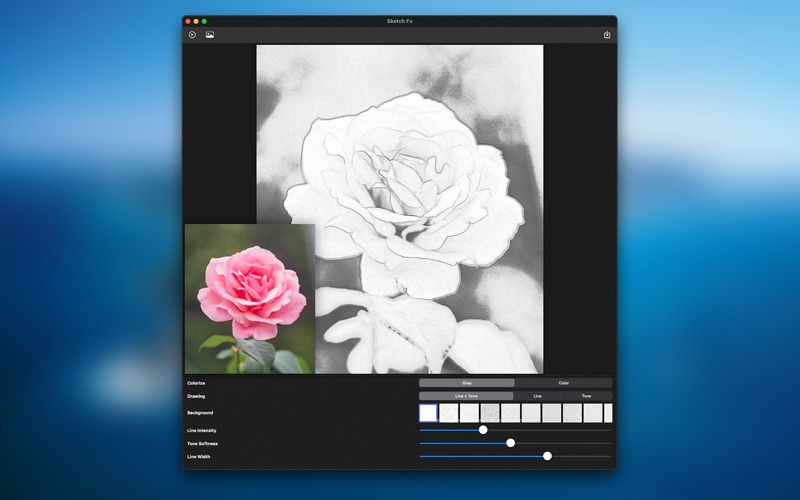The width and height of the screenshot is (800, 500).
Task: Zoom the window with the green button
Action: pyautogui.click(x=204, y=21)
